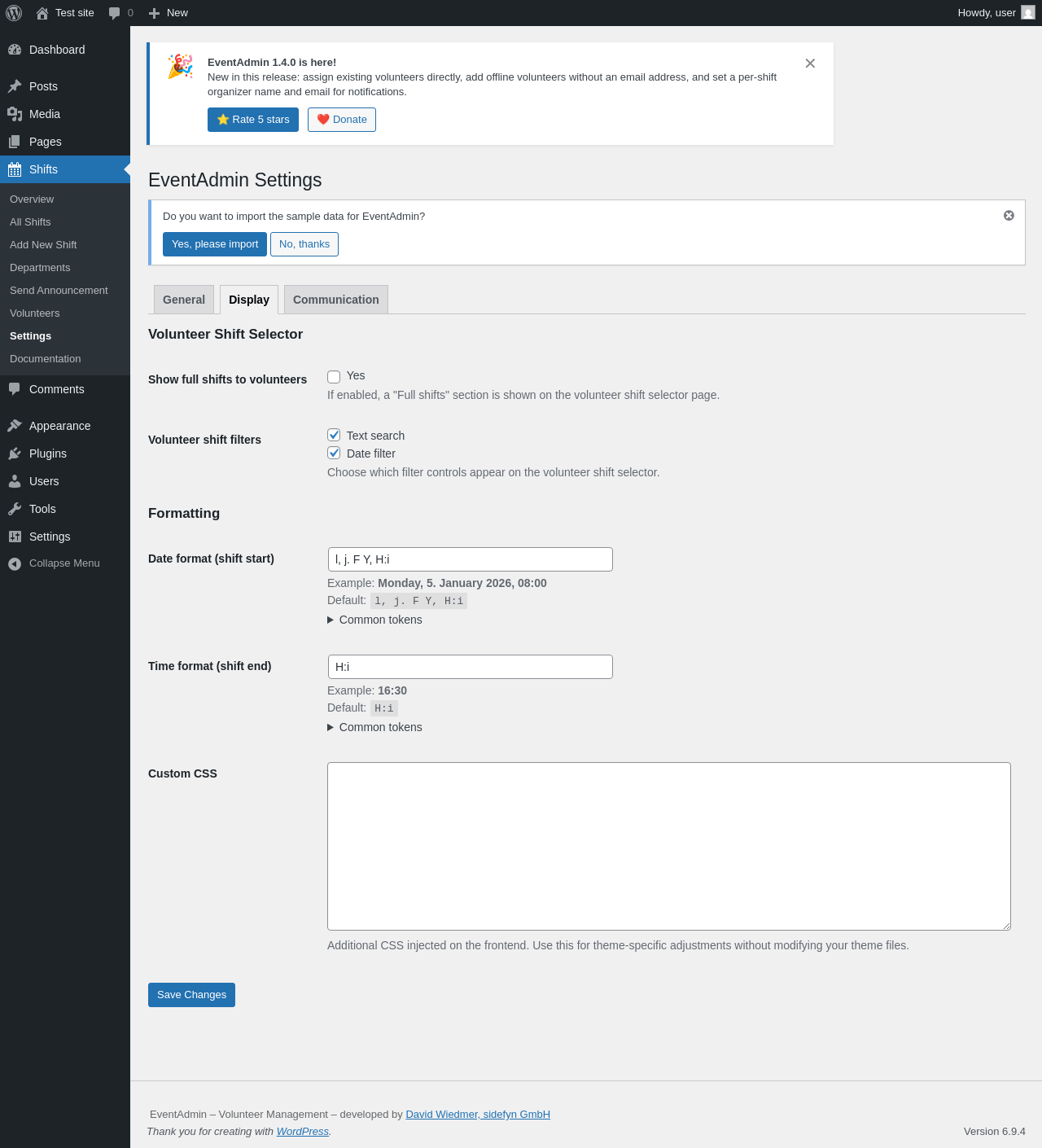Click the Plugins plug icon

pyautogui.click(x=15, y=454)
